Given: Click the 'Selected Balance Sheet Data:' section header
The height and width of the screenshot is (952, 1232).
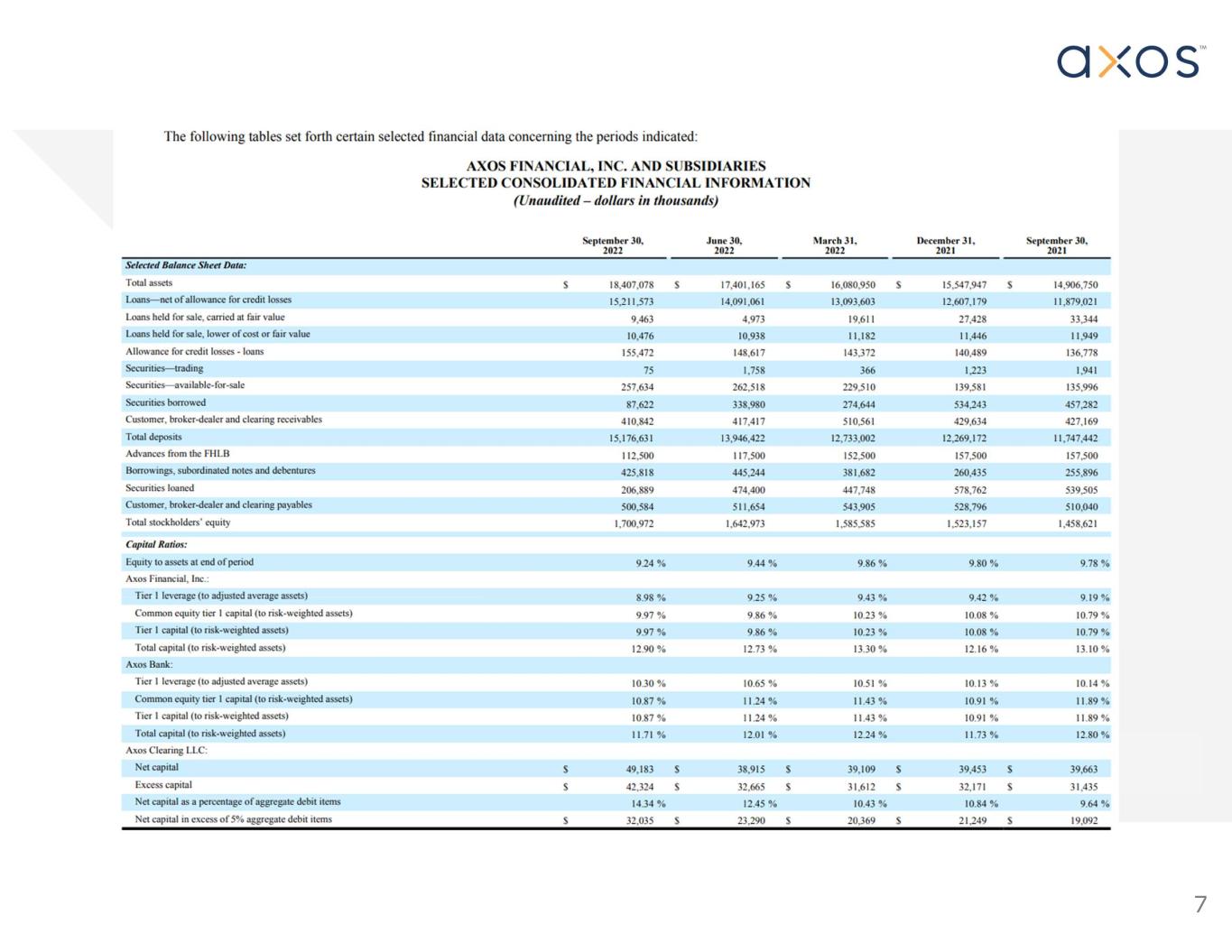Looking at the screenshot, I should point(186,265).
